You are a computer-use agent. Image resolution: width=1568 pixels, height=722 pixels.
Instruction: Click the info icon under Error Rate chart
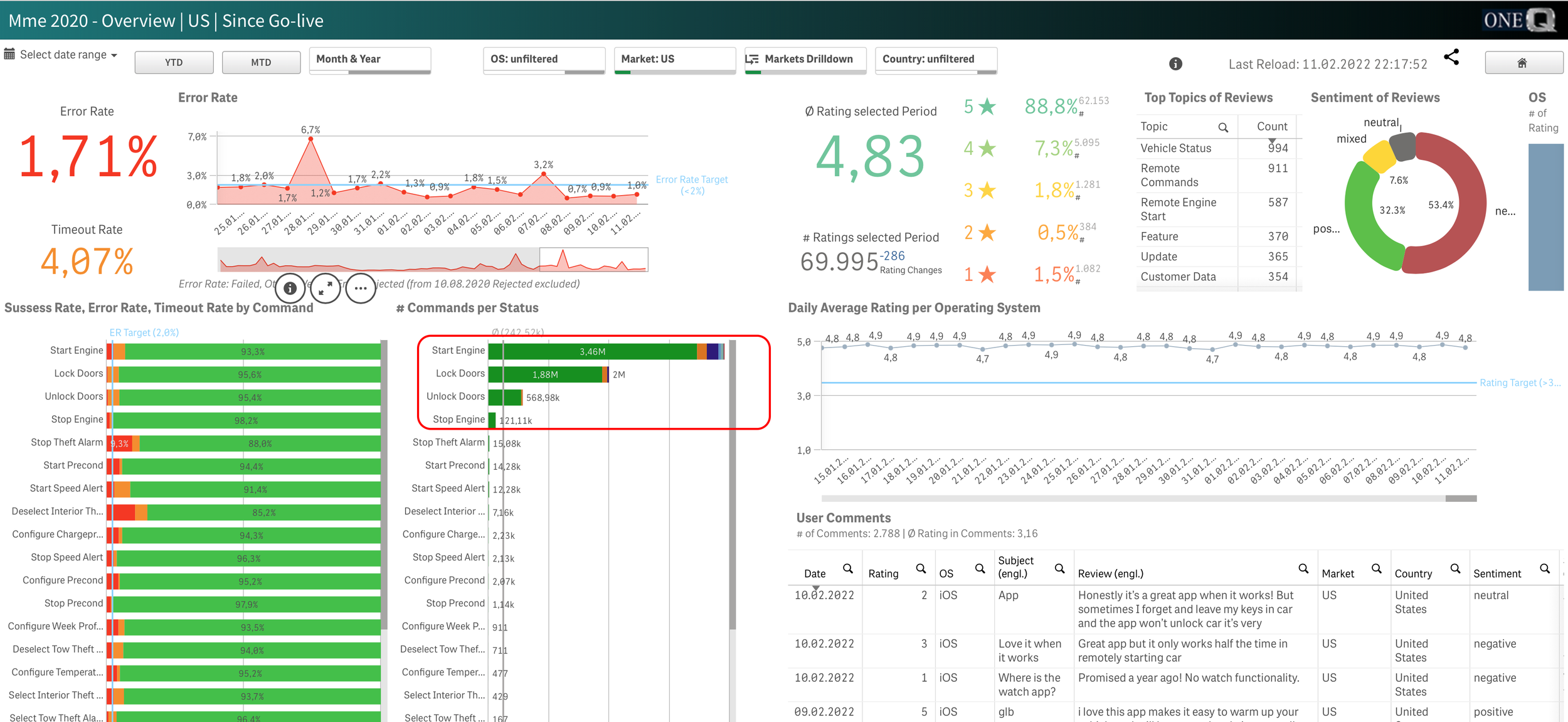tap(290, 289)
